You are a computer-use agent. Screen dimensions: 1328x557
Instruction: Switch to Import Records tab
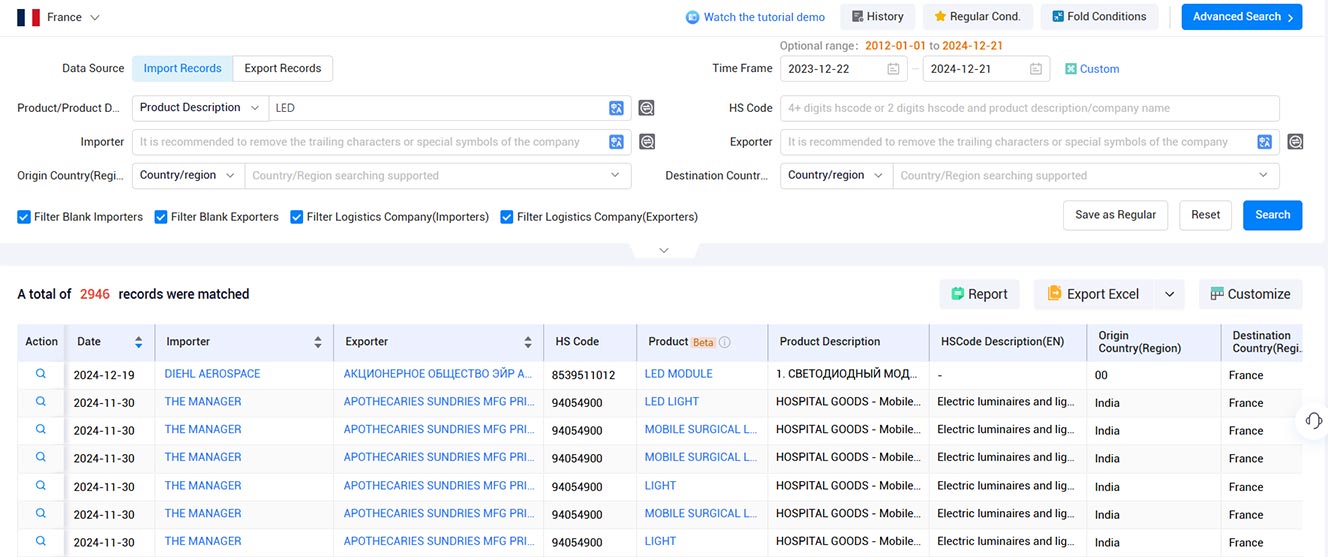pos(182,68)
